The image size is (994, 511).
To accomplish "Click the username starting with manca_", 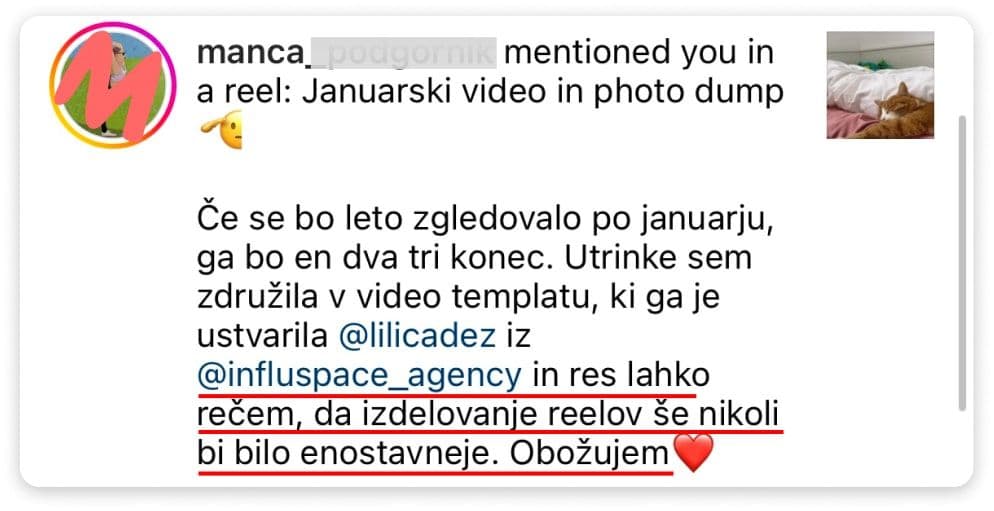I will pyautogui.click(x=347, y=53).
